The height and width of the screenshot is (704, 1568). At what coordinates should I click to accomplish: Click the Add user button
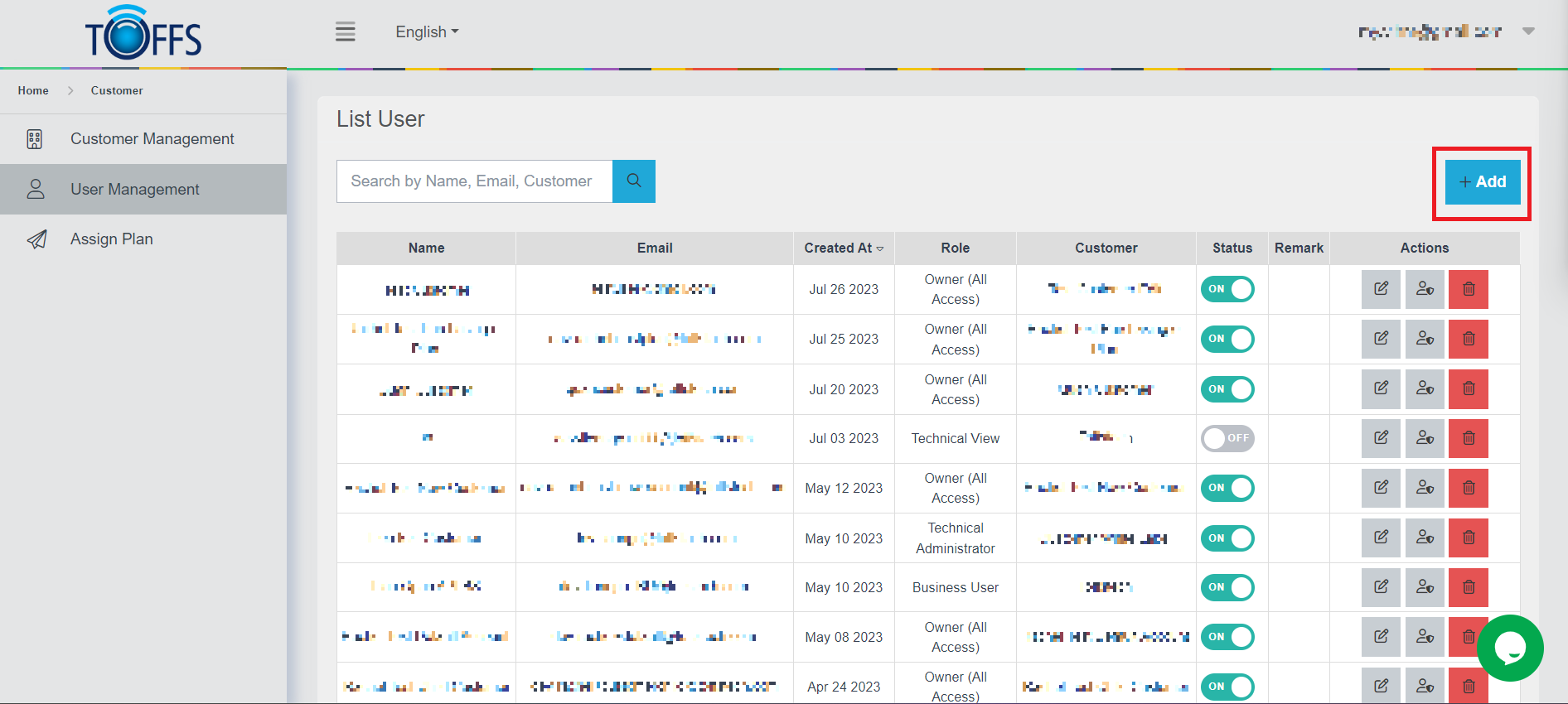[1482, 182]
